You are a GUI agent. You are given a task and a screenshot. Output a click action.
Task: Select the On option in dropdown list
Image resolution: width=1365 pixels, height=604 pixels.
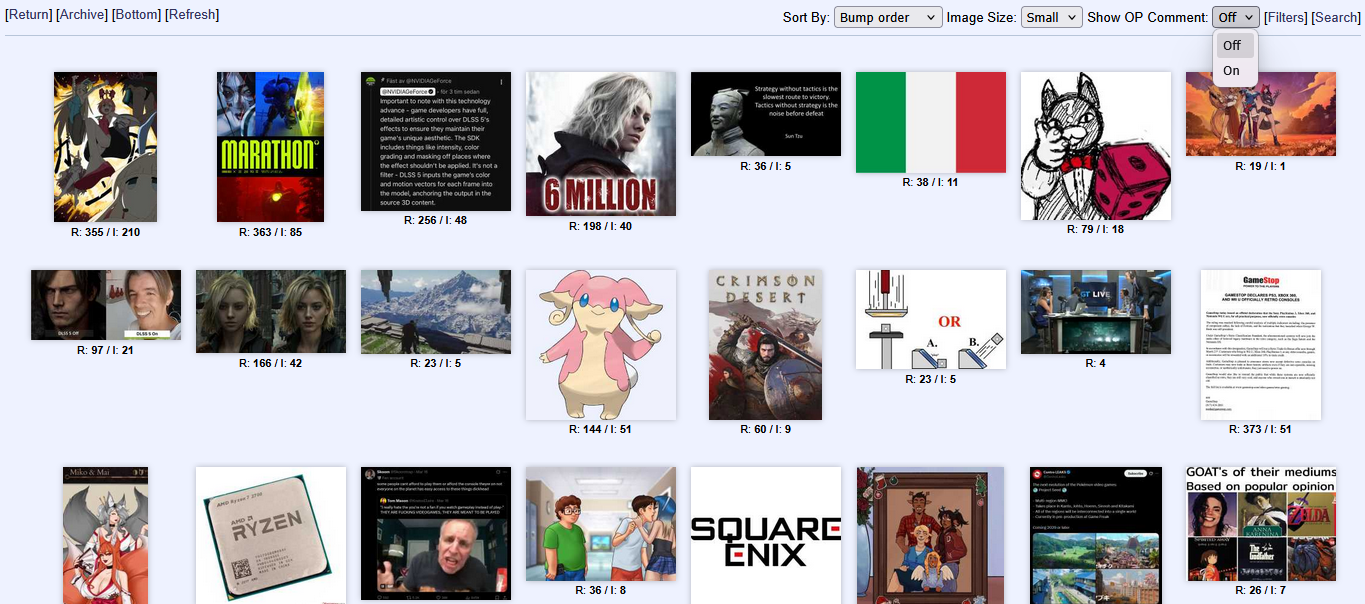[1236, 71]
